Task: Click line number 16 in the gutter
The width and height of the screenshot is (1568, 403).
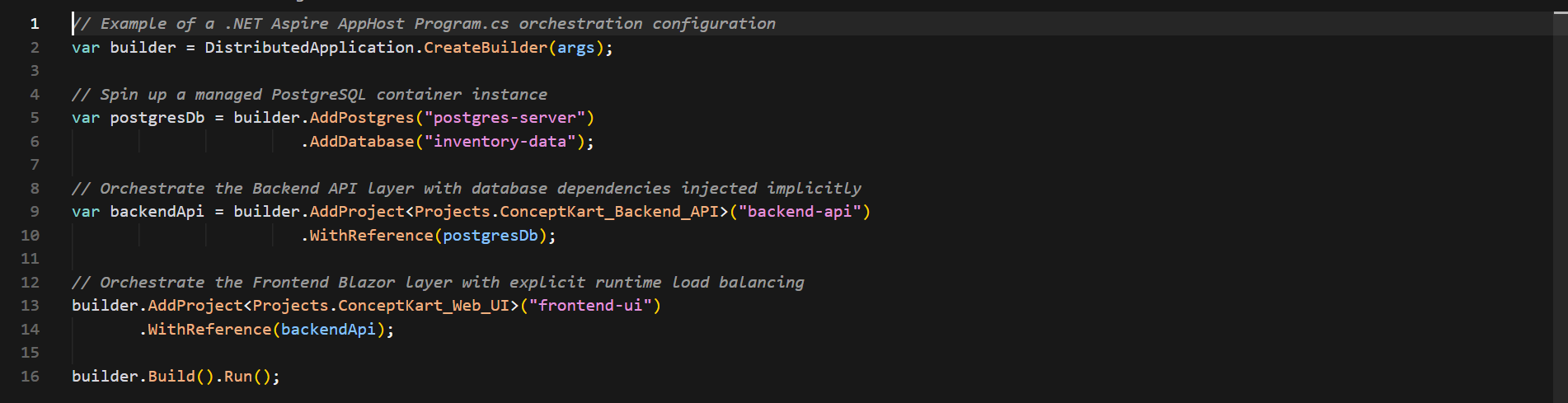Action: click(30, 377)
